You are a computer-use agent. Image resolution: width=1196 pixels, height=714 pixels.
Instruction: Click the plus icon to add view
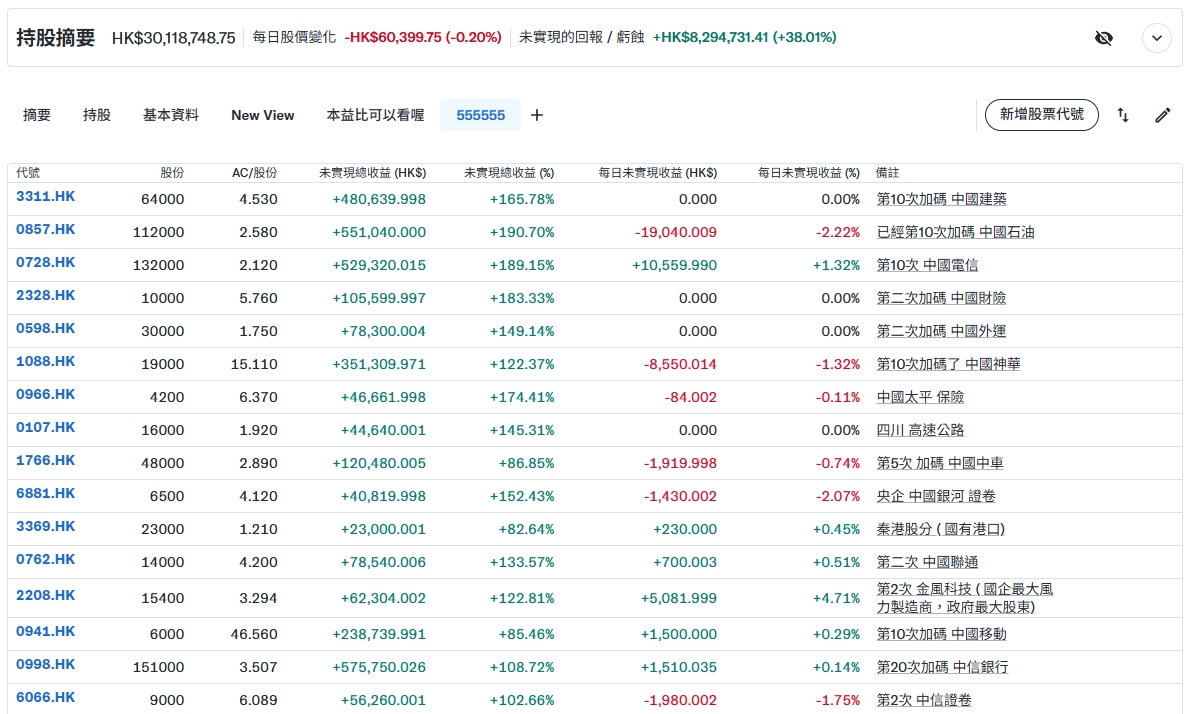point(537,115)
